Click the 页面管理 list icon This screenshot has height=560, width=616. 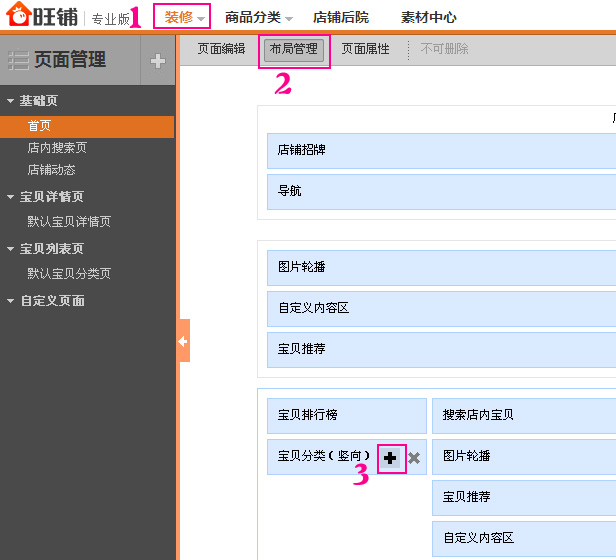coord(18,61)
